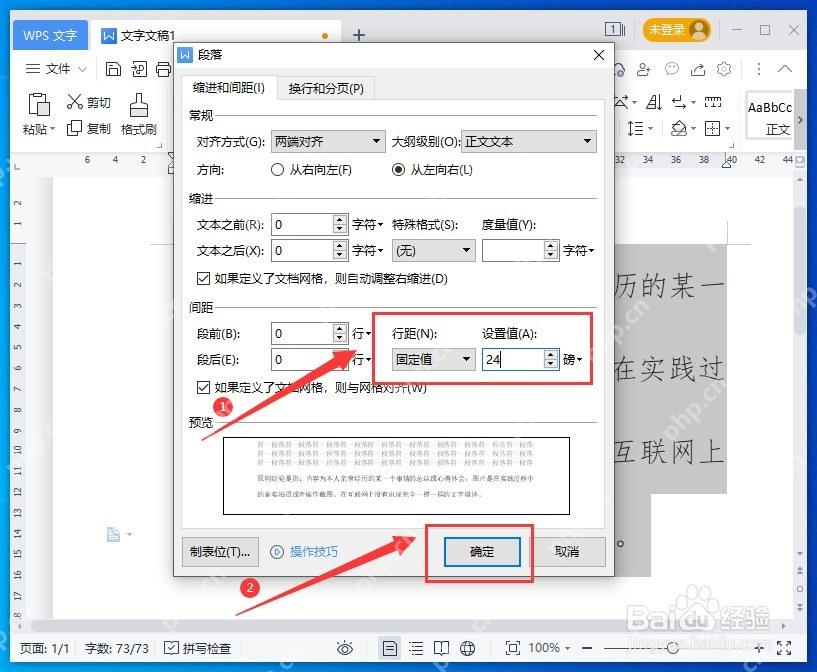The height and width of the screenshot is (672, 817).
Task: Open a new tab with plus button
Action: click(x=359, y=35)
